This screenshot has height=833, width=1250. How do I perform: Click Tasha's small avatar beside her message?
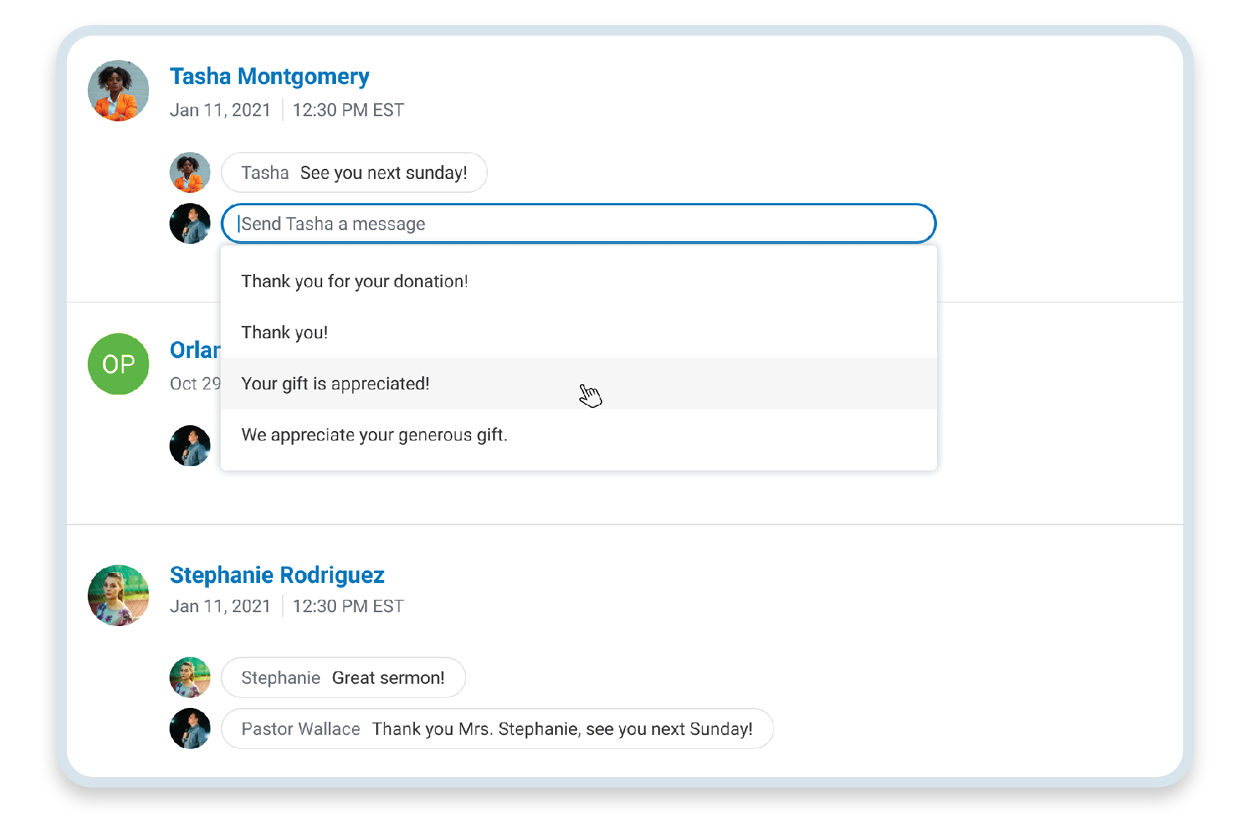(190, 173)
